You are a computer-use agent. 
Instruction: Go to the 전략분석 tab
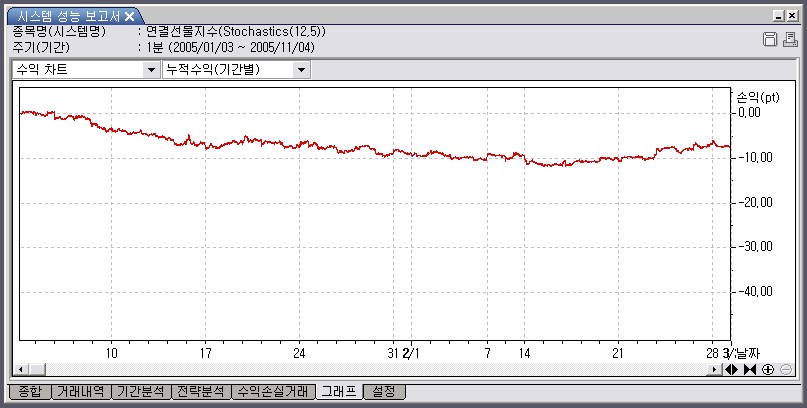point(199,391)
